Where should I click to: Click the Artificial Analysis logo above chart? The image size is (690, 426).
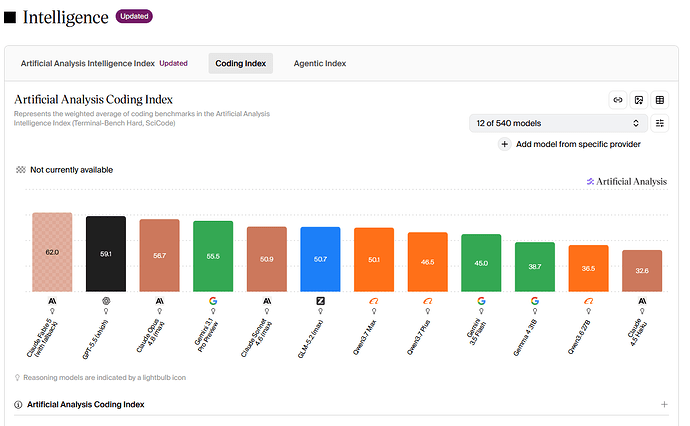point(627,181)
